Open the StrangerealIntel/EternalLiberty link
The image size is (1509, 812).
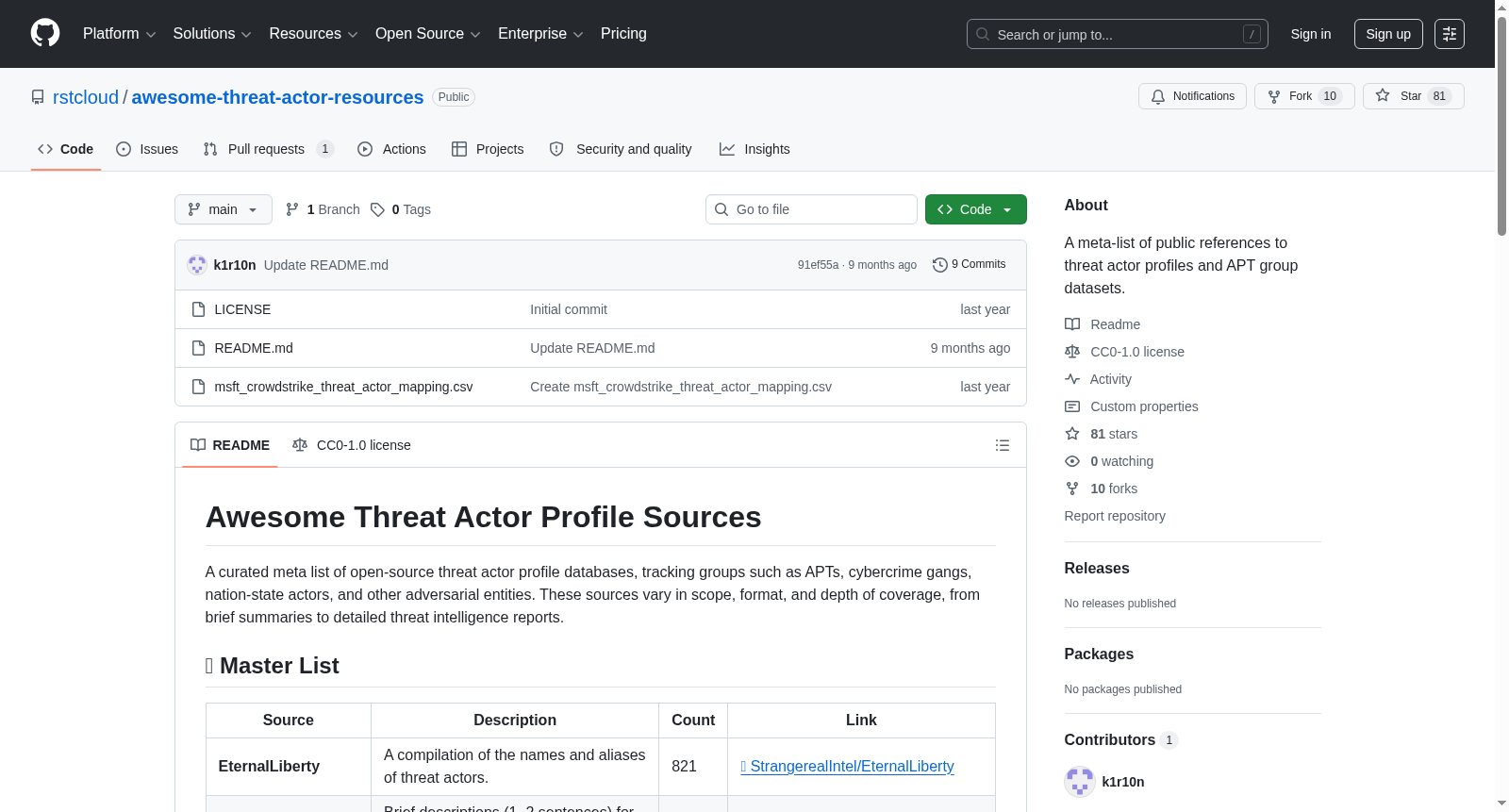point(848,766)
